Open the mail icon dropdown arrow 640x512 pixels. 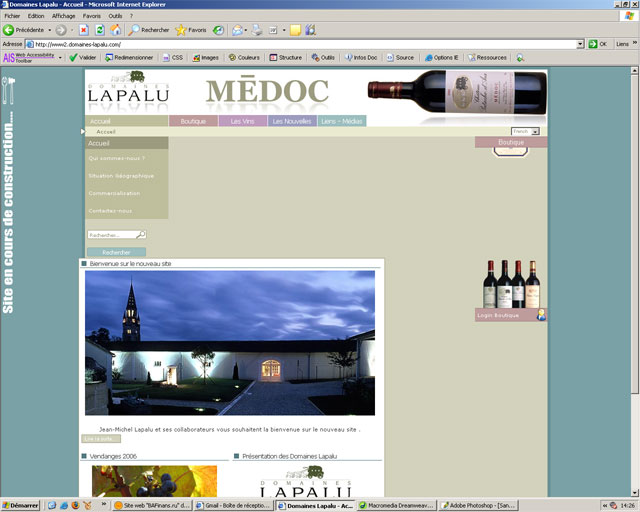coord(246,30)
